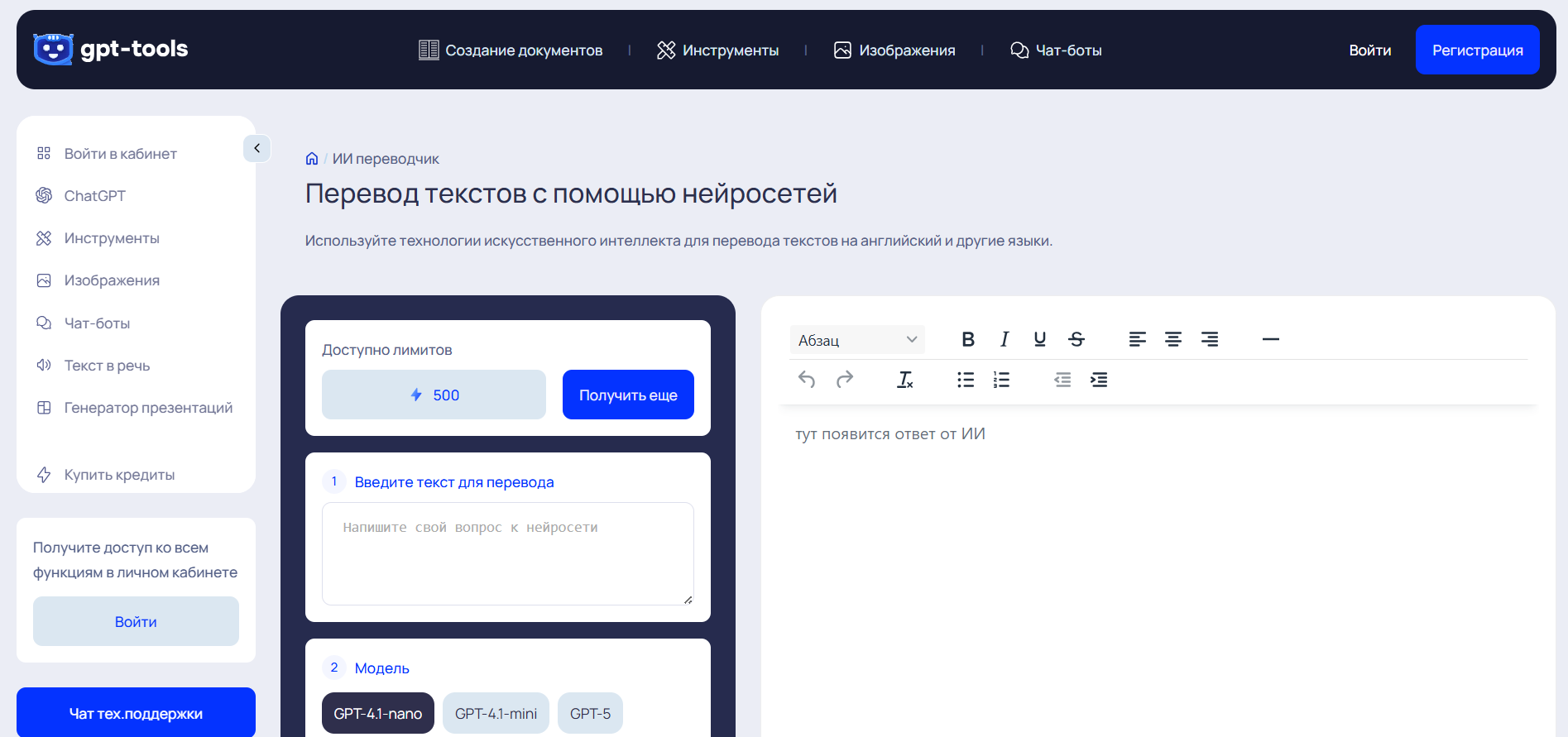Screen dimensions: 1568x737
Task: Open Инструменты in the top navigation
Action: pos(717,50)
